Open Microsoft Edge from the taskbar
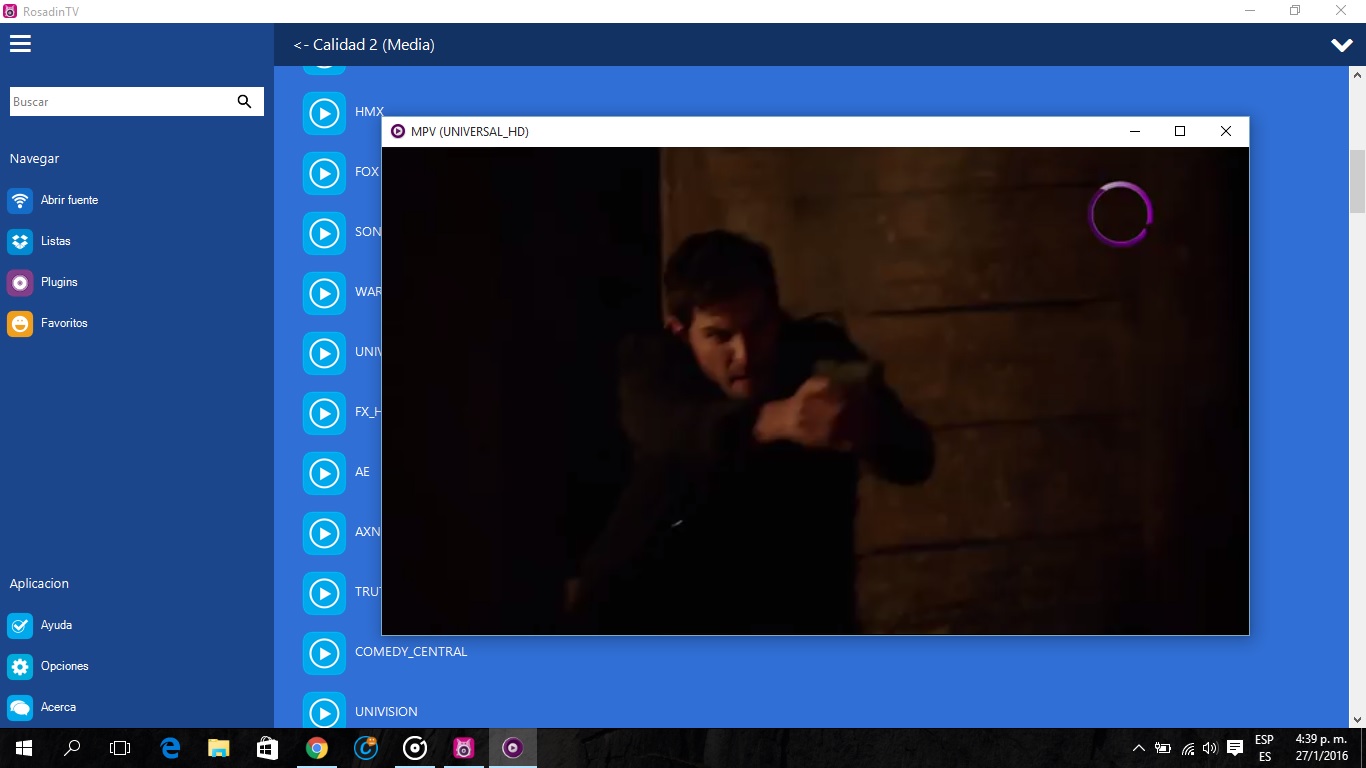Image resolution: width=1366 pixels, height=768 pixels. tap(171, 748)
